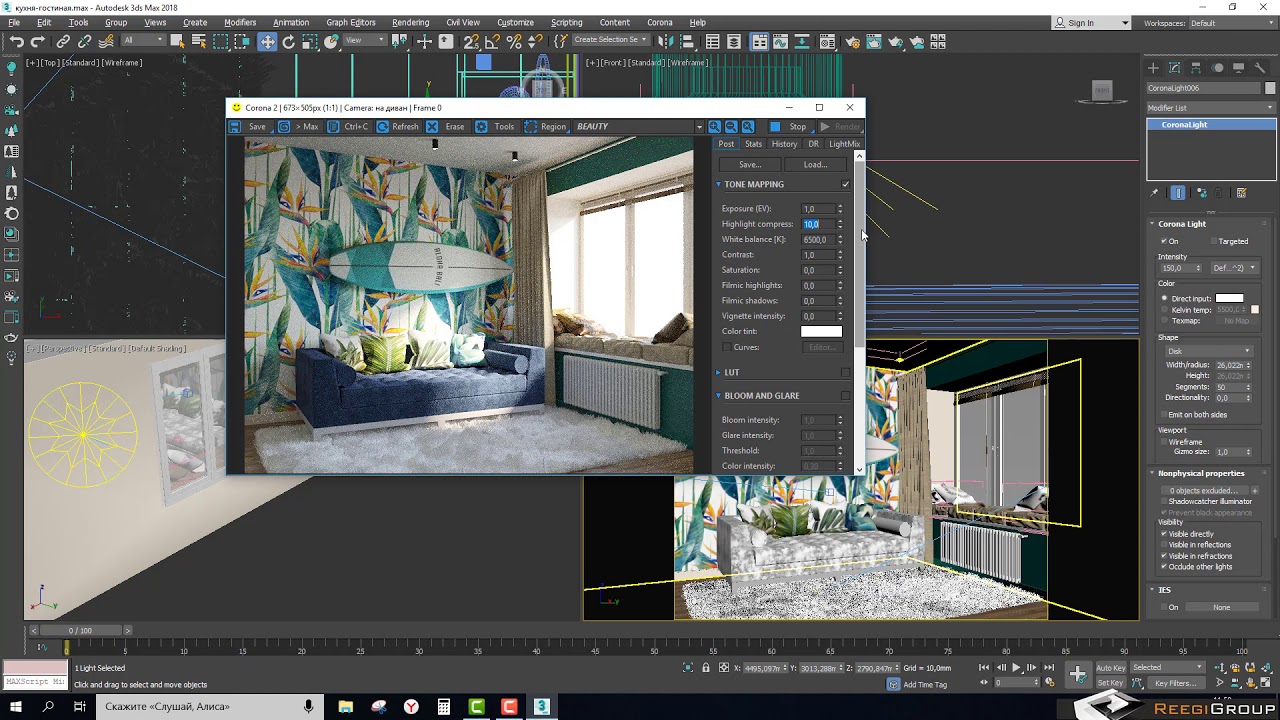Enable the Curves checkbox
The width and height of the screenshot is (1280, 720).
(x=727, y=347)
